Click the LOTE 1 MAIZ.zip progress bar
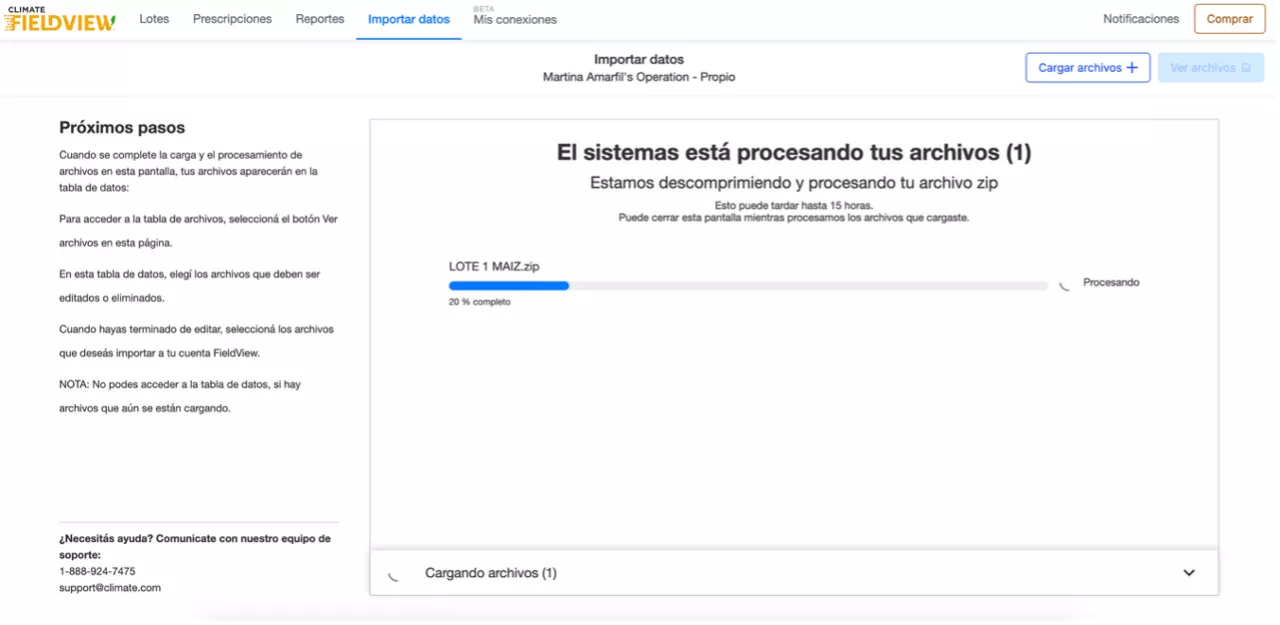 click(748, 286)
